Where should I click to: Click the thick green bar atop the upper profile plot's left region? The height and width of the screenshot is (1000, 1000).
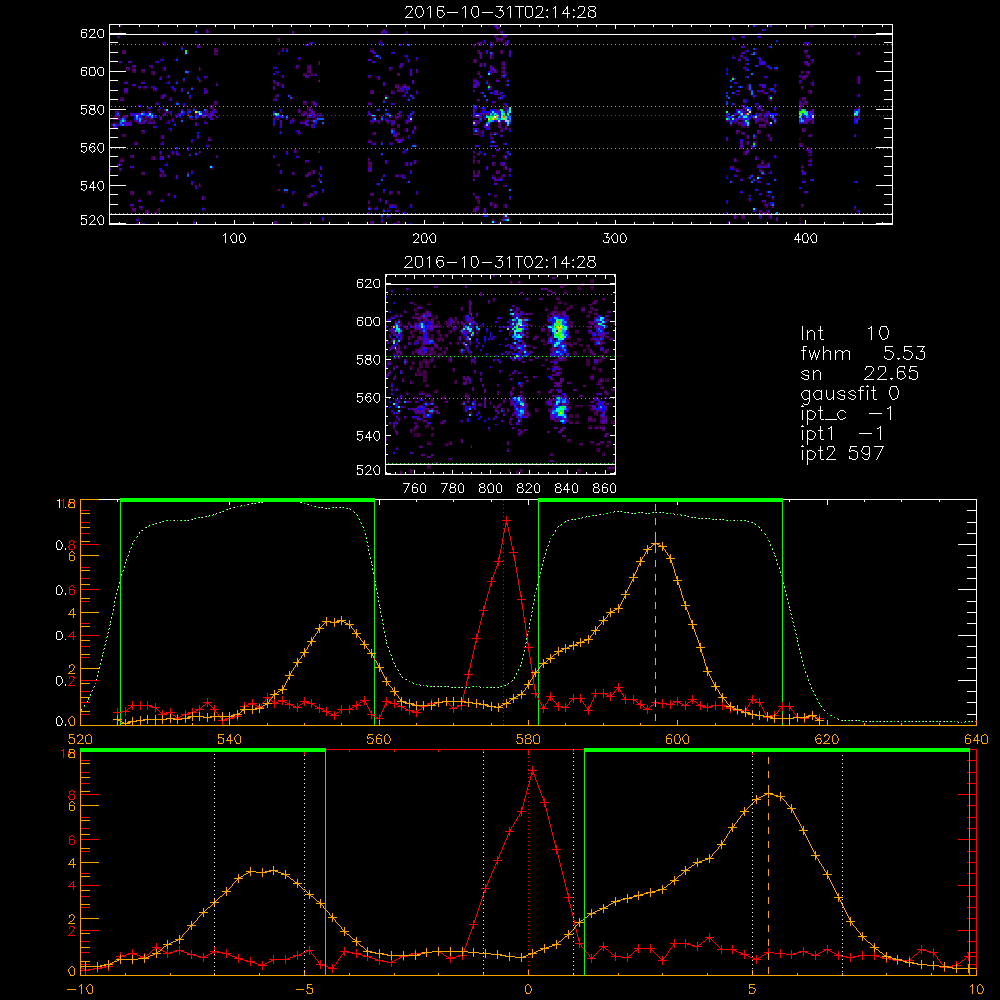(247, 500)
